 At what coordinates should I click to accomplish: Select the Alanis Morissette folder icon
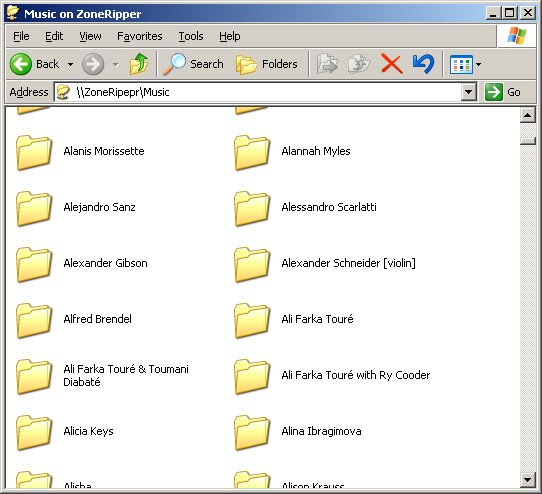pos(34,152)
